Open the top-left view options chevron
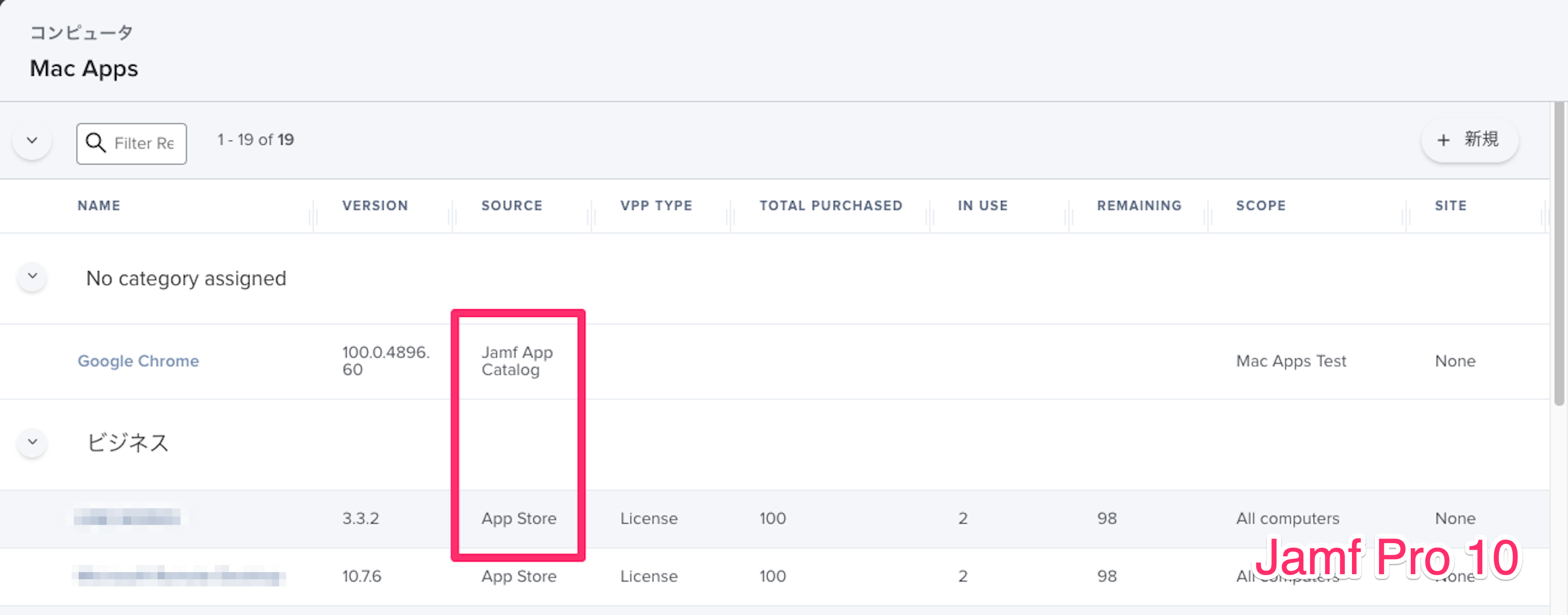 [x=32, y=140]
